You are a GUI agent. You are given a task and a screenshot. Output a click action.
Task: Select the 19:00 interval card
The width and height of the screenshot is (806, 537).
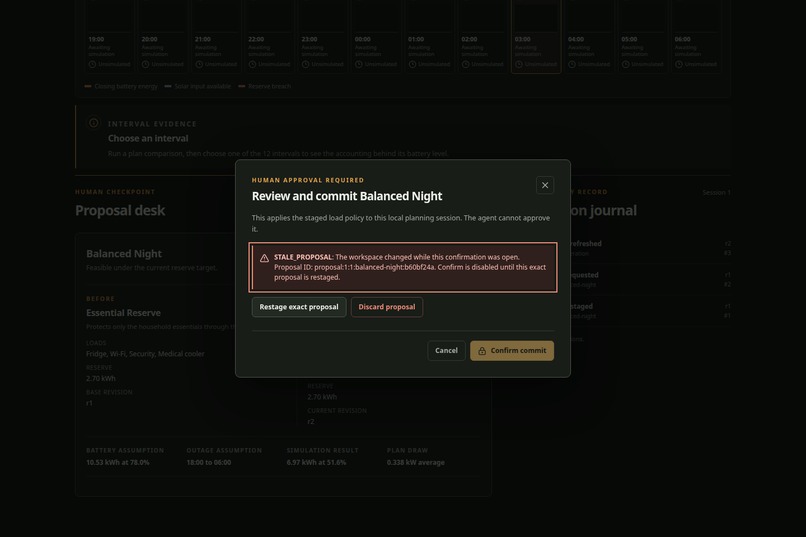coord(109,37)
